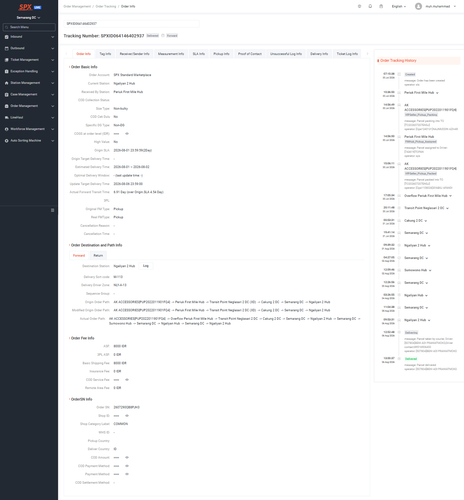464x500 pixels.
Task: Show the hidden Shop ID value
Action: [127, 416]
